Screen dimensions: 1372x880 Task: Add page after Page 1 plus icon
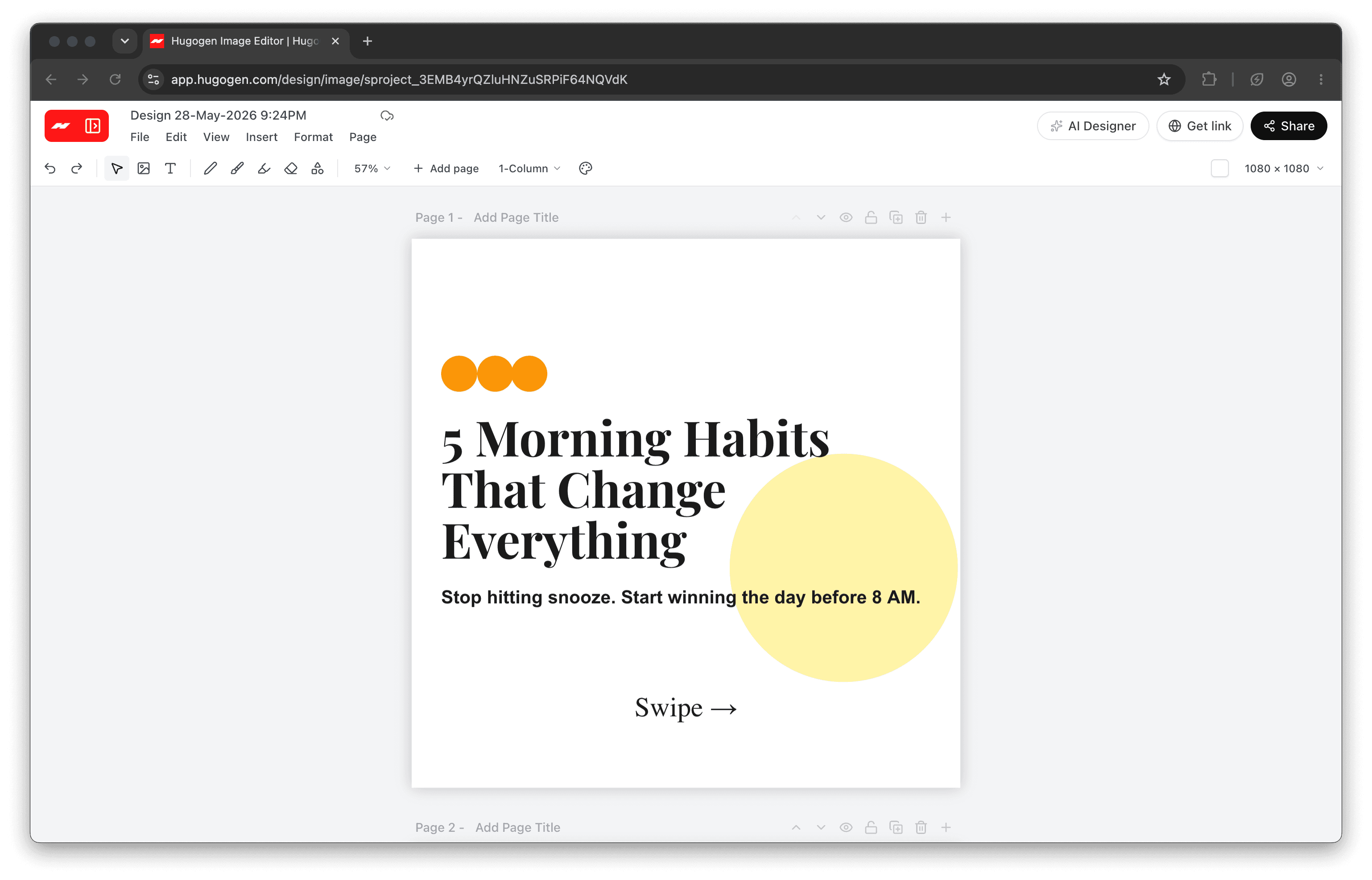pos(946,218)
